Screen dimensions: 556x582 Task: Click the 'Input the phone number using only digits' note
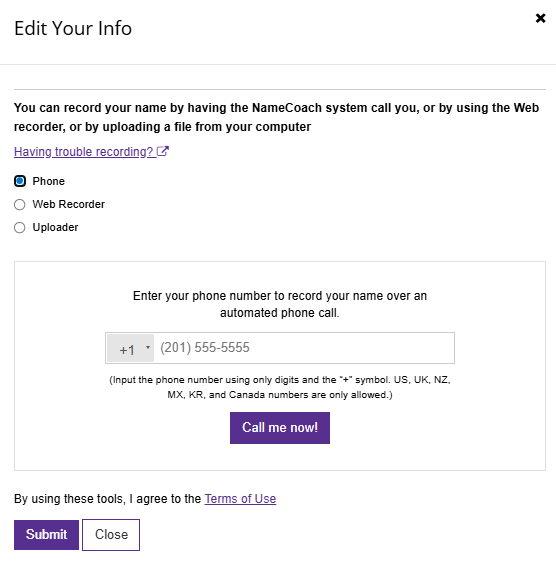pyautogui.click(x=280, y=387)
